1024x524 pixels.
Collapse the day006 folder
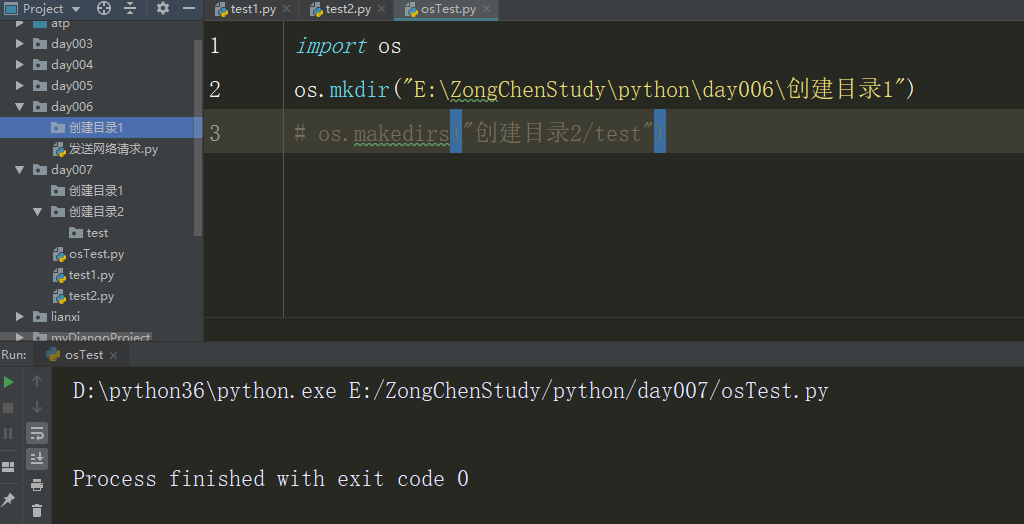20,107
